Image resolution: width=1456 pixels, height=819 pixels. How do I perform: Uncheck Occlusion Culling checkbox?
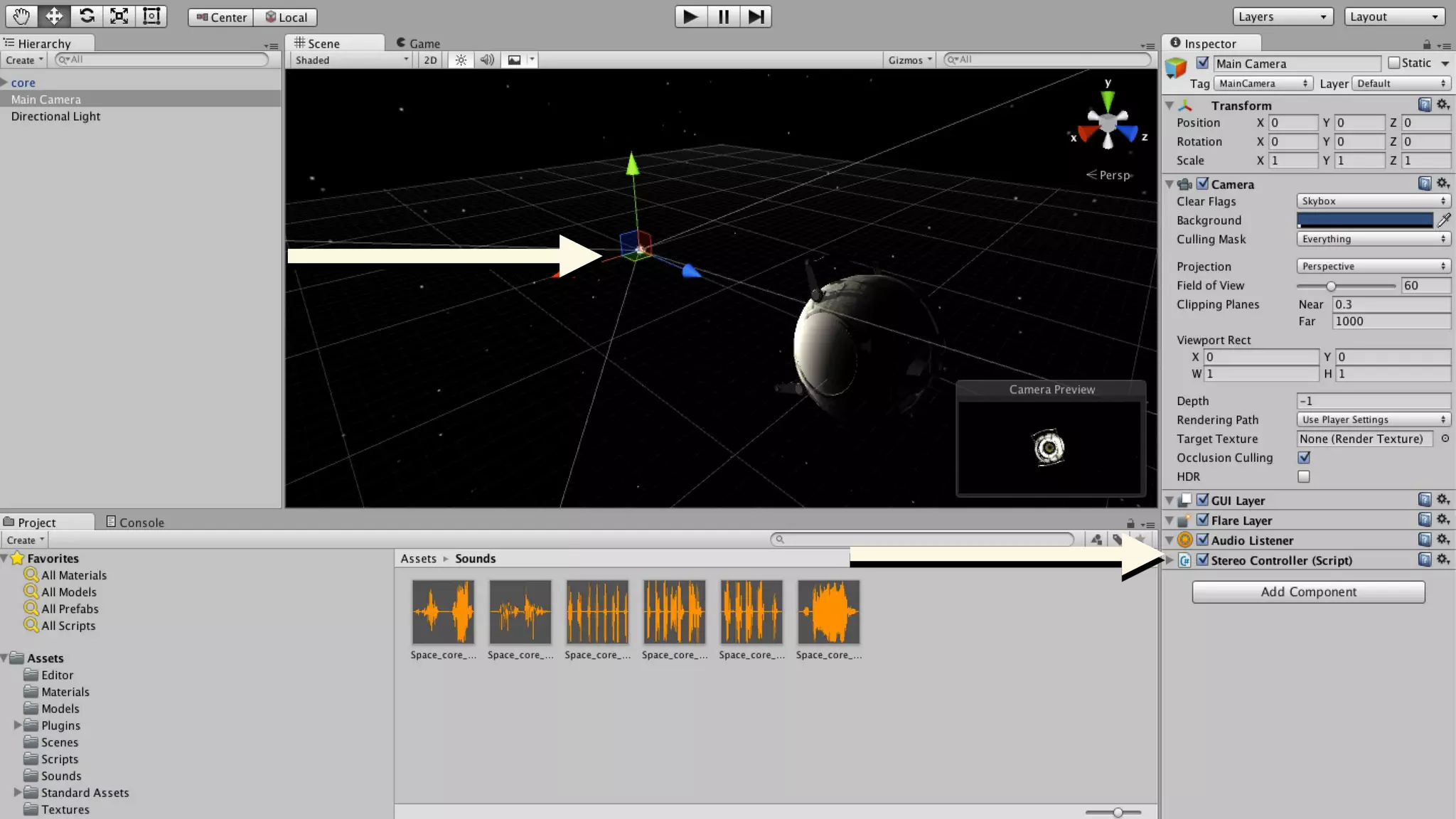click(1304, 457)
